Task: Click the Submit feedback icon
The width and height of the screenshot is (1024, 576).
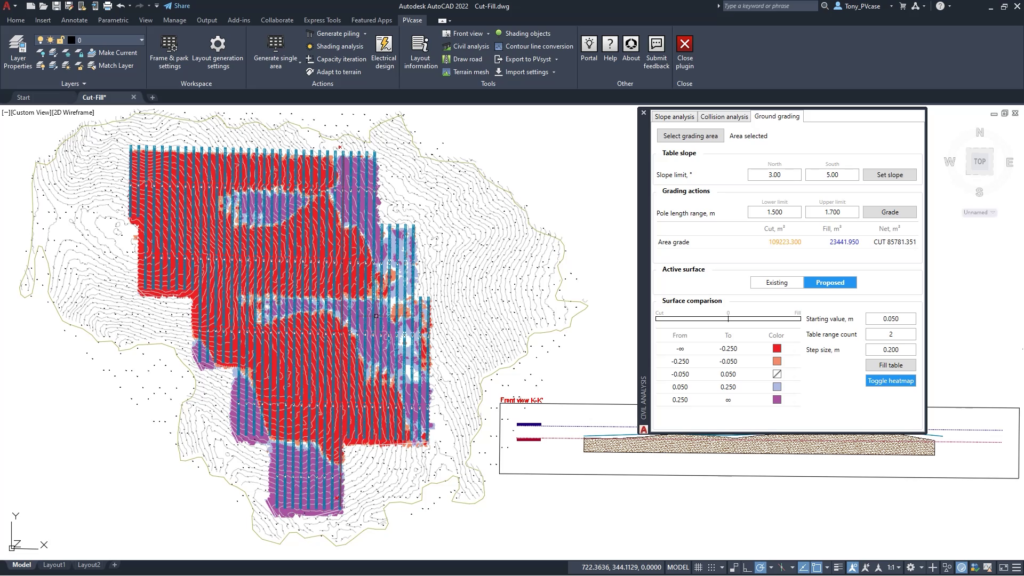Action: (x=655, y=45)
